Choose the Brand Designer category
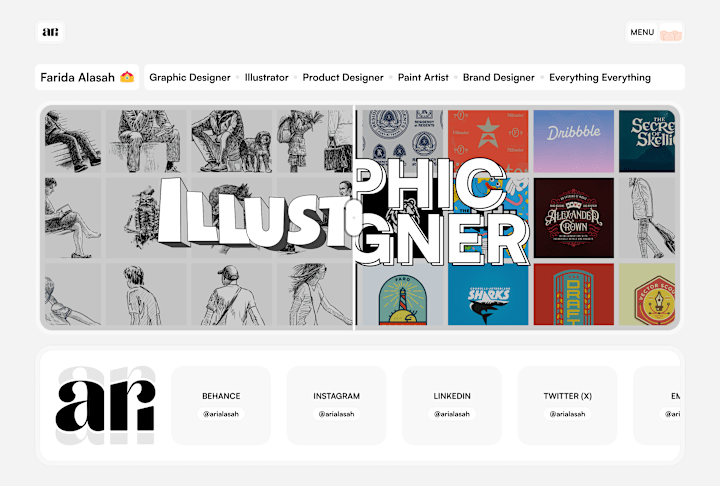 (499, 78)
